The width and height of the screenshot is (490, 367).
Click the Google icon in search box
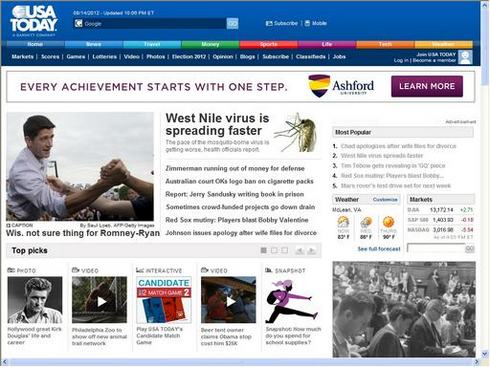point(79,24)
